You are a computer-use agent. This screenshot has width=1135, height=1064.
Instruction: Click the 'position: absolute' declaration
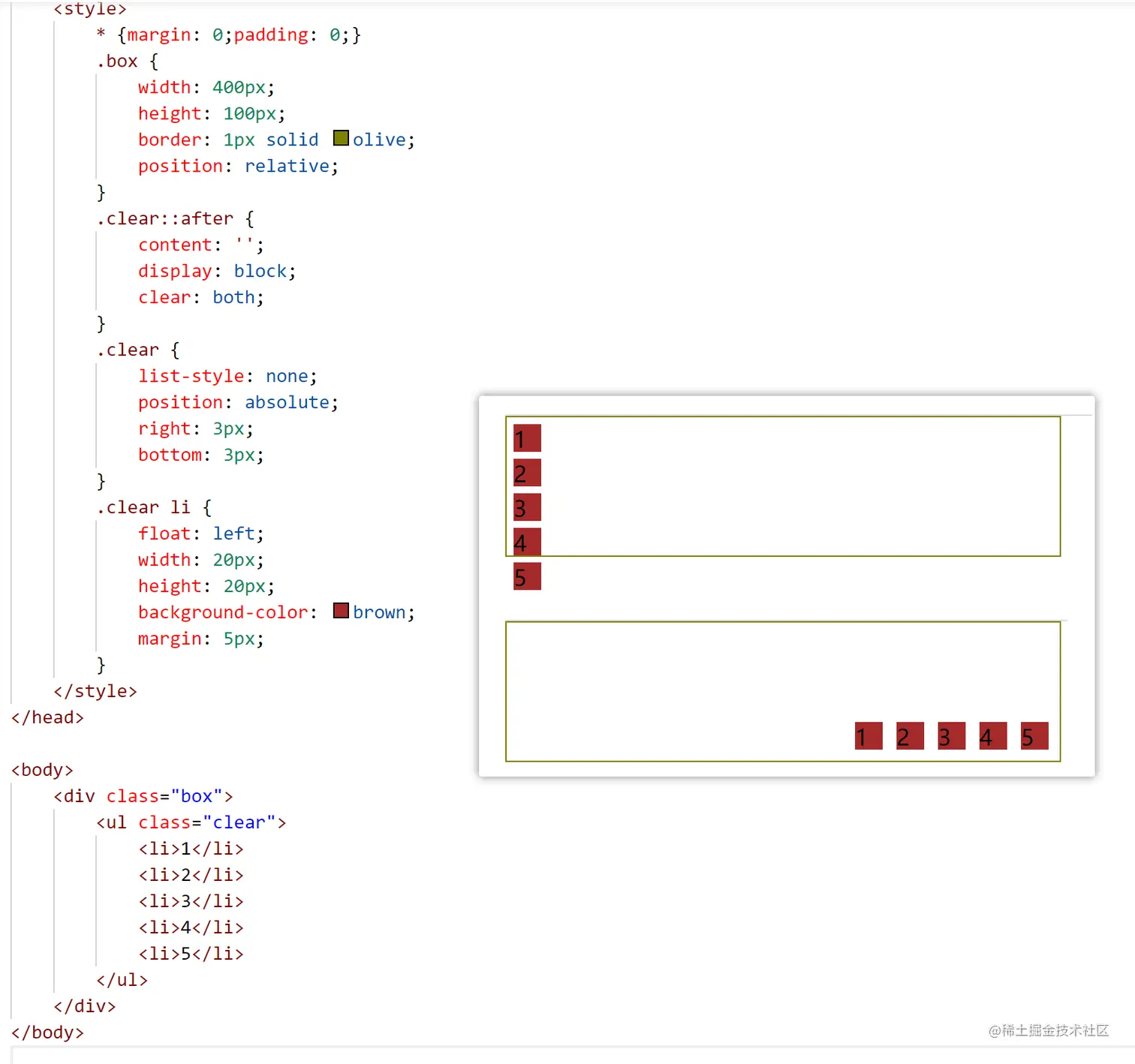(x=238, y=402)
